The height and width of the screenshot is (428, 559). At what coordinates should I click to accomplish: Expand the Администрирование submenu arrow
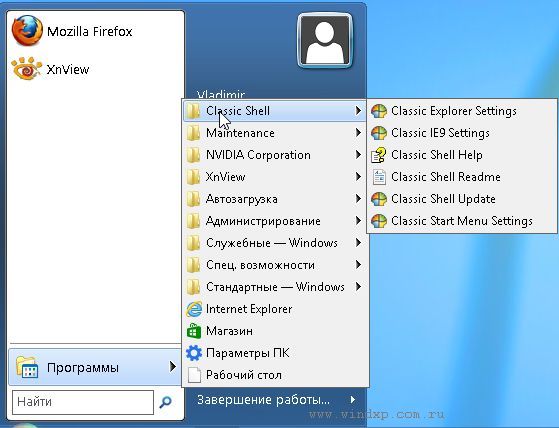coord(358,221)
